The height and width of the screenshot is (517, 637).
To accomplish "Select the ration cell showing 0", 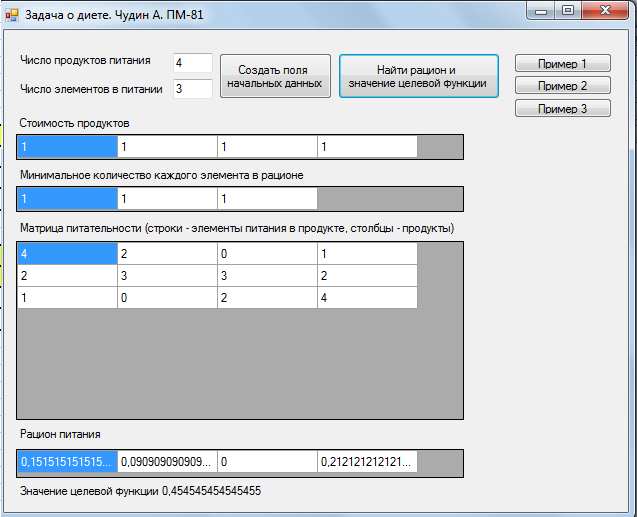I will pyautogui.click(x=267, y=462).
